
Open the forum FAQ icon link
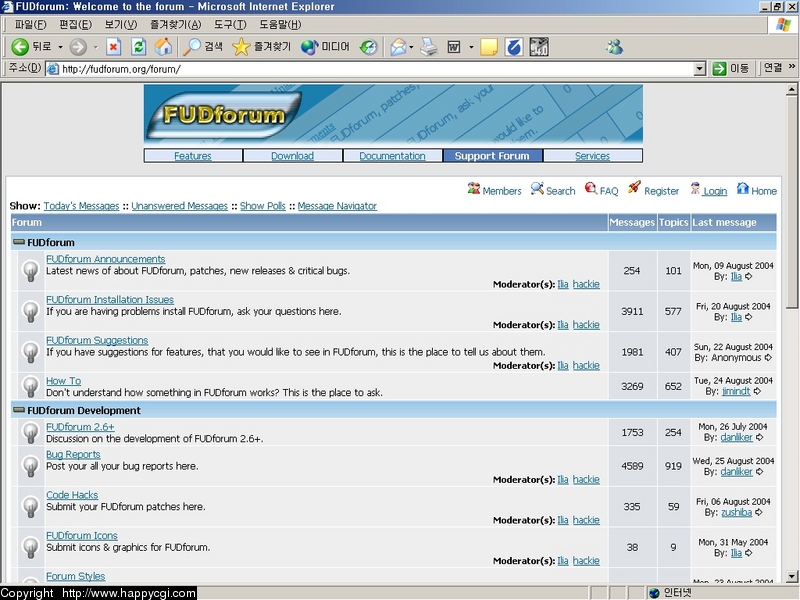601,190
